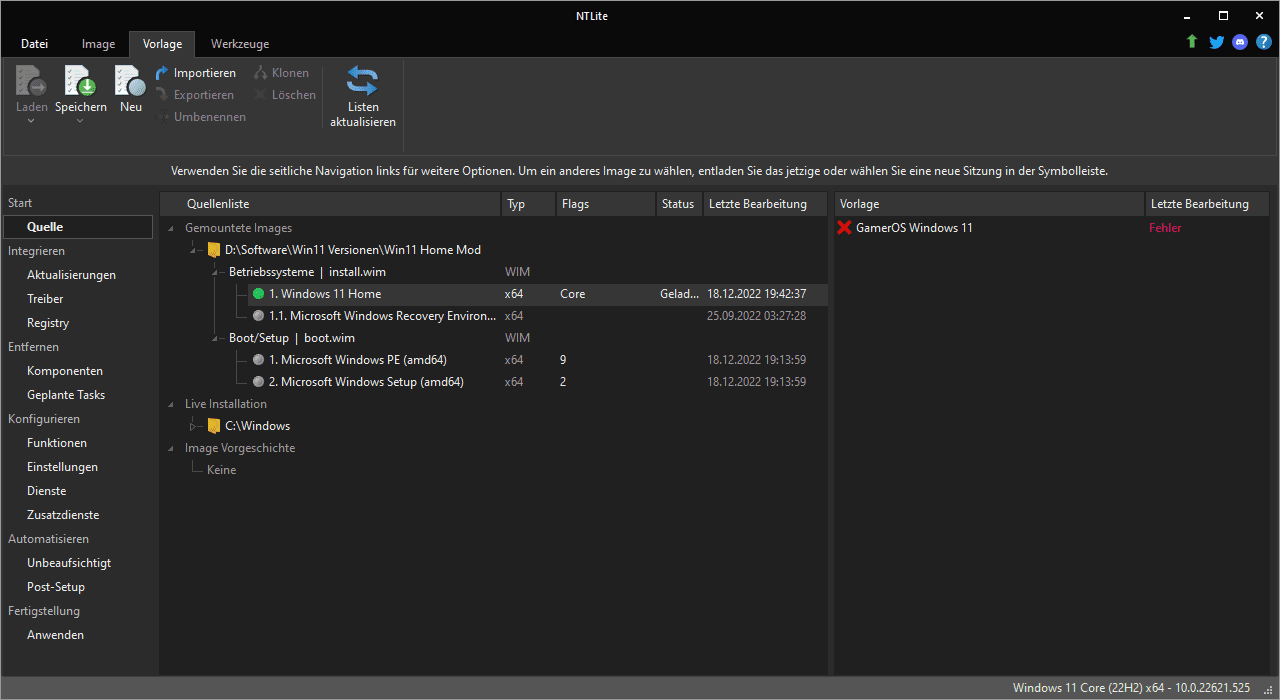The image size is (1280, 700).
Task: Collapse Boot/Setup | boot.wim node
Action: 215,338
